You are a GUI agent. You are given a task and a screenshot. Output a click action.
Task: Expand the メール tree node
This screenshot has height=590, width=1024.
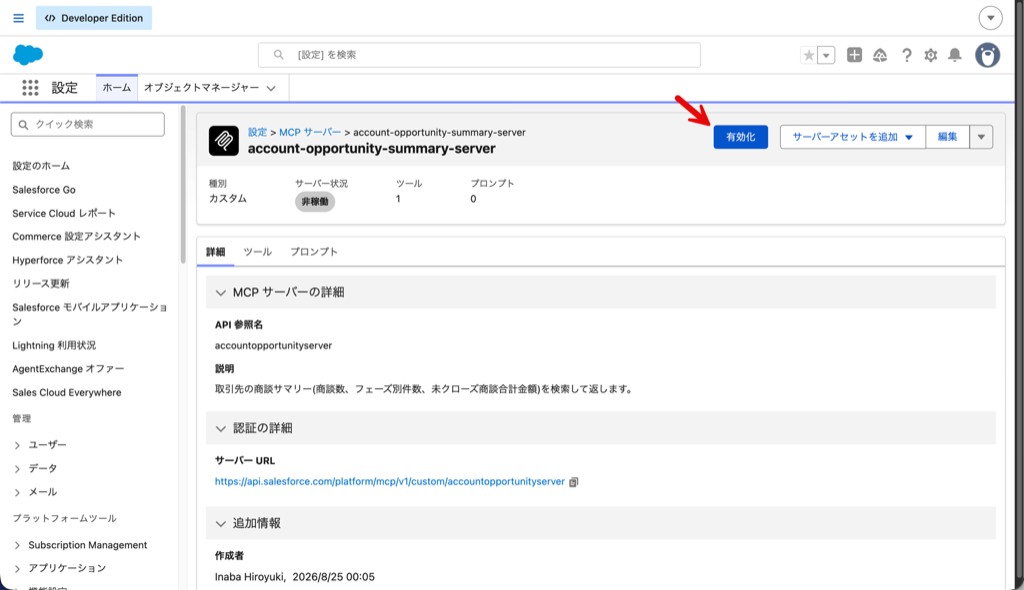[18, 492]
